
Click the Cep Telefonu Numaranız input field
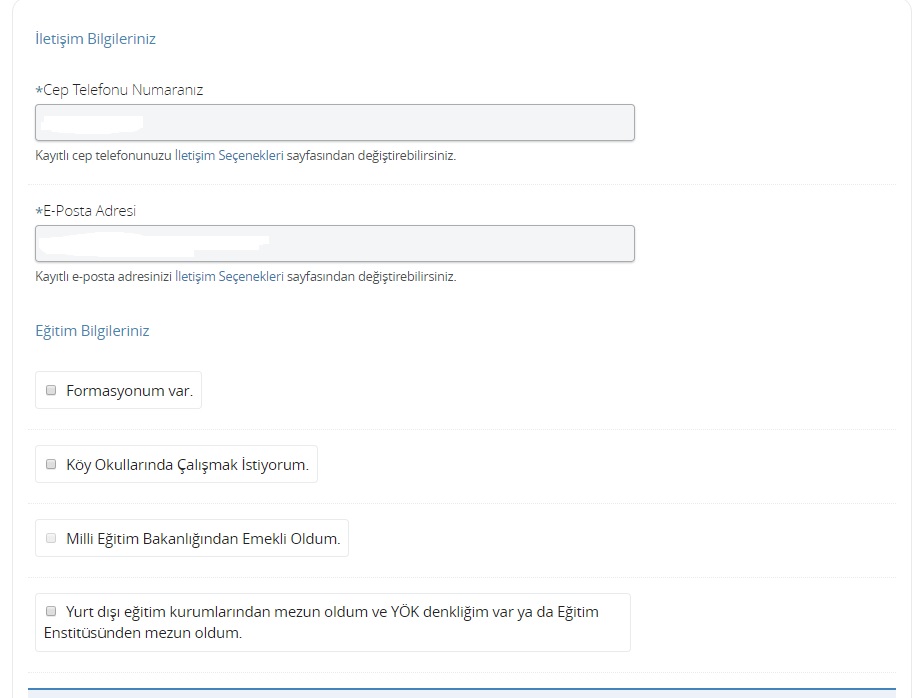(400, 122)
